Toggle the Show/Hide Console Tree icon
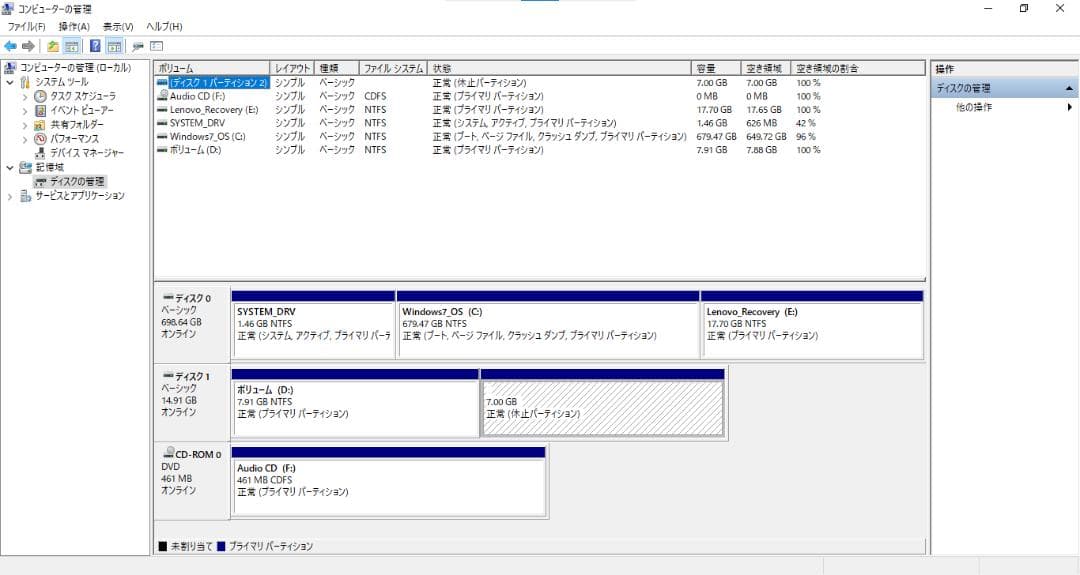This screenshot has width=1080, height=575. (72, 46)
